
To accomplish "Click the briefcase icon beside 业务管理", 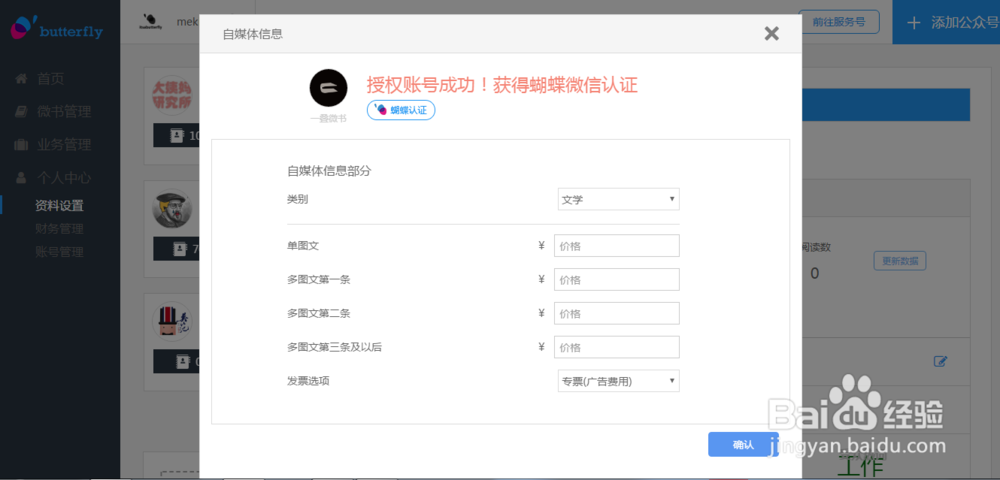I will (22, 145).
